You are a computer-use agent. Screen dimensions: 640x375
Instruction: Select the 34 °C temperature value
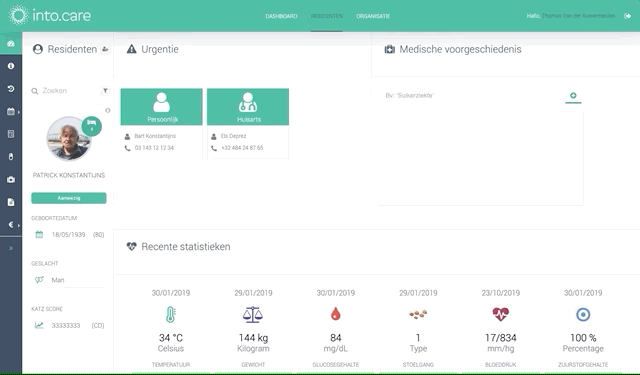pos(171,338)
